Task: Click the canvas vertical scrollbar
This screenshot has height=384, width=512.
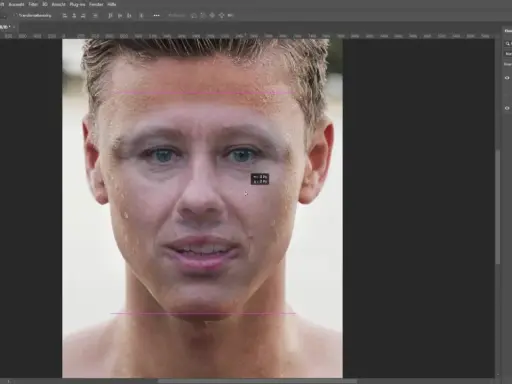Action: [498, 207]
